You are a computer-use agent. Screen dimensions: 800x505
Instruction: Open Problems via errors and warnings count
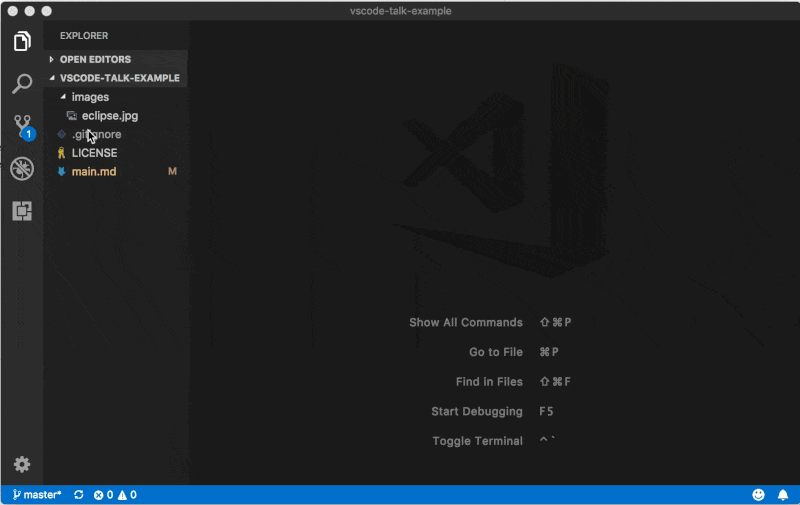click(115, 495)
